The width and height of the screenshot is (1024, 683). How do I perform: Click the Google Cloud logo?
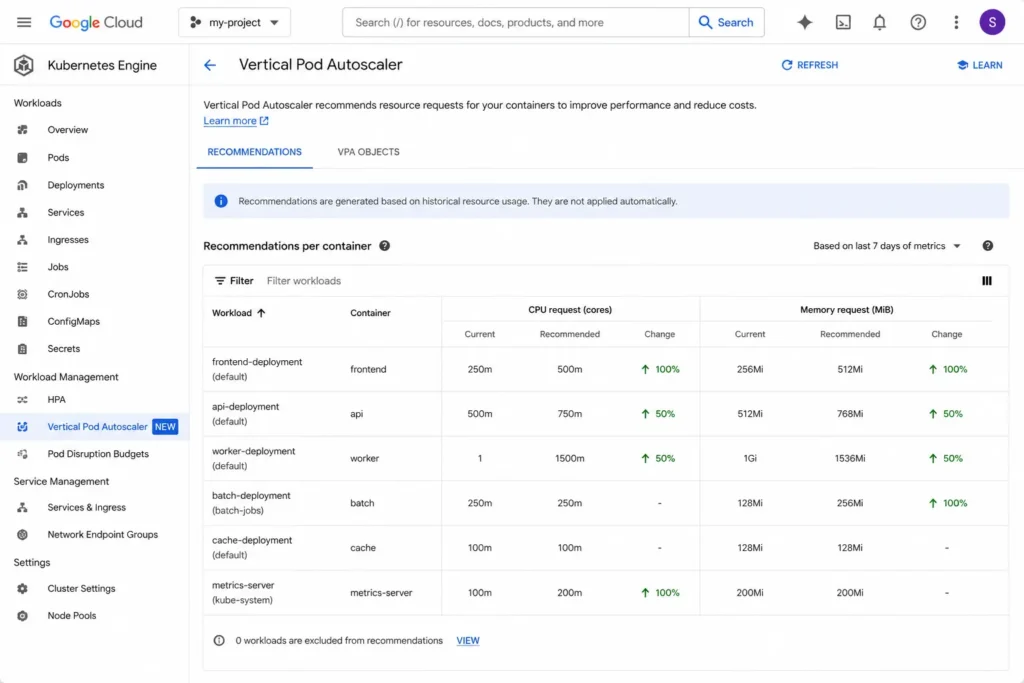[x=96, y=22]
